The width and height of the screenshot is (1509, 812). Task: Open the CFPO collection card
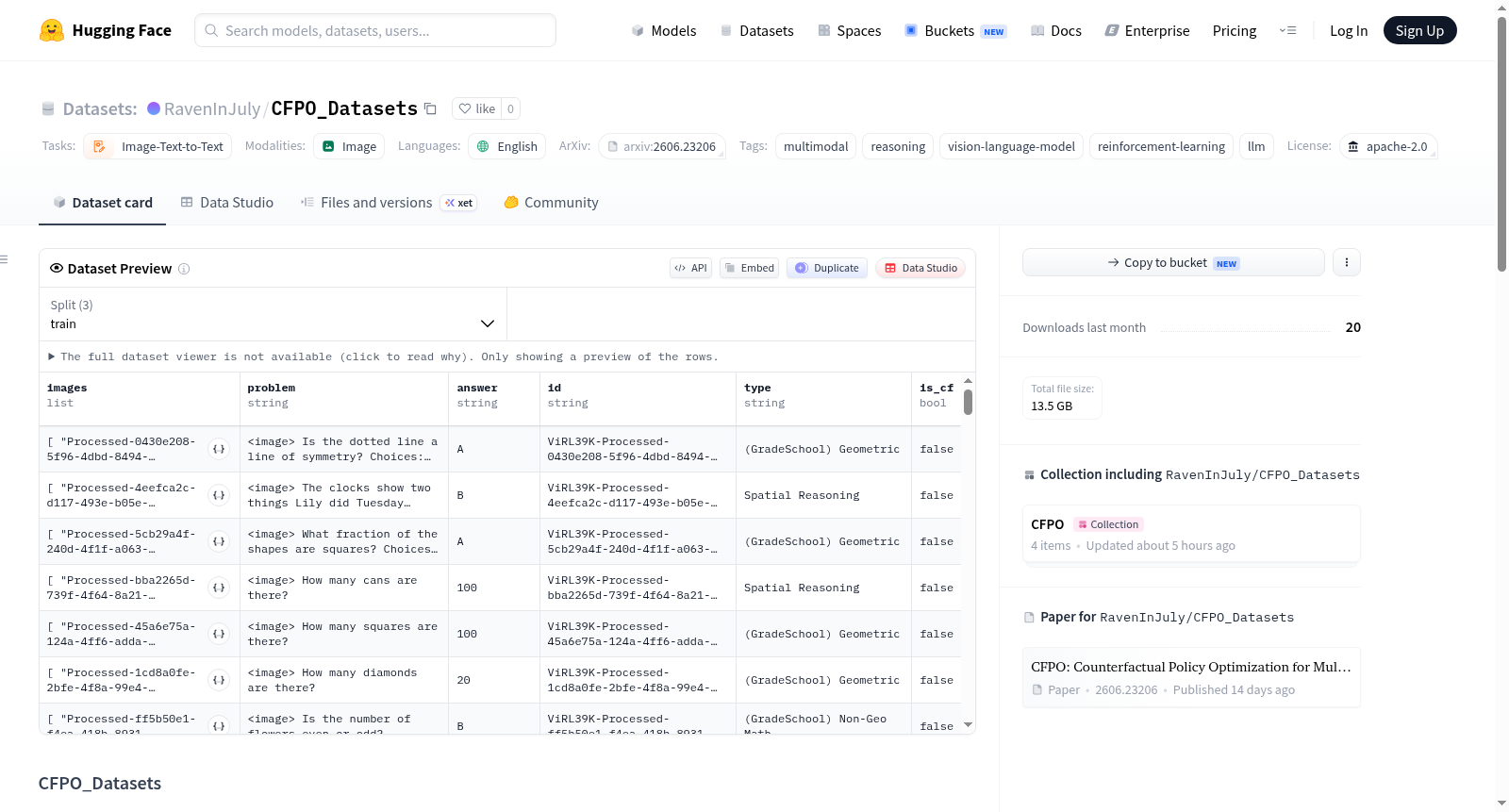(1191, 534)
